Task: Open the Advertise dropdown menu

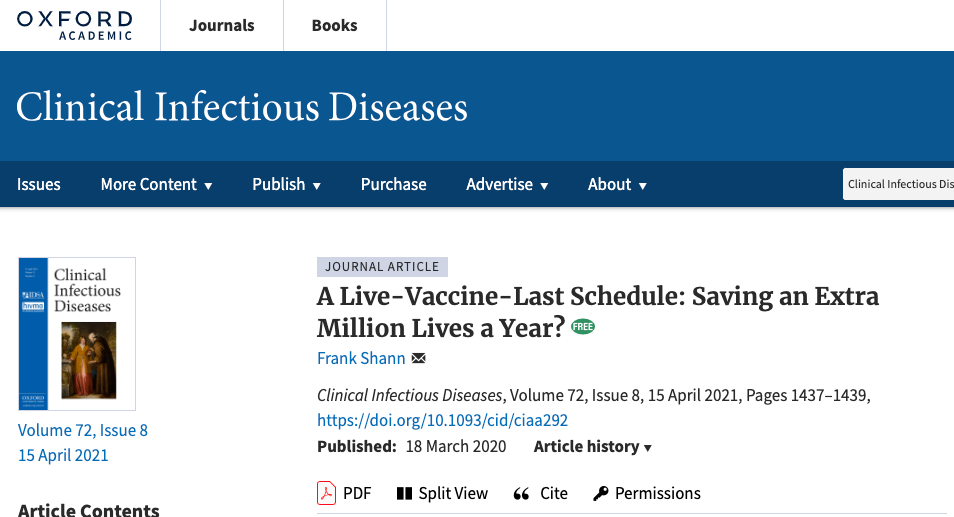Action: [507, 184]
